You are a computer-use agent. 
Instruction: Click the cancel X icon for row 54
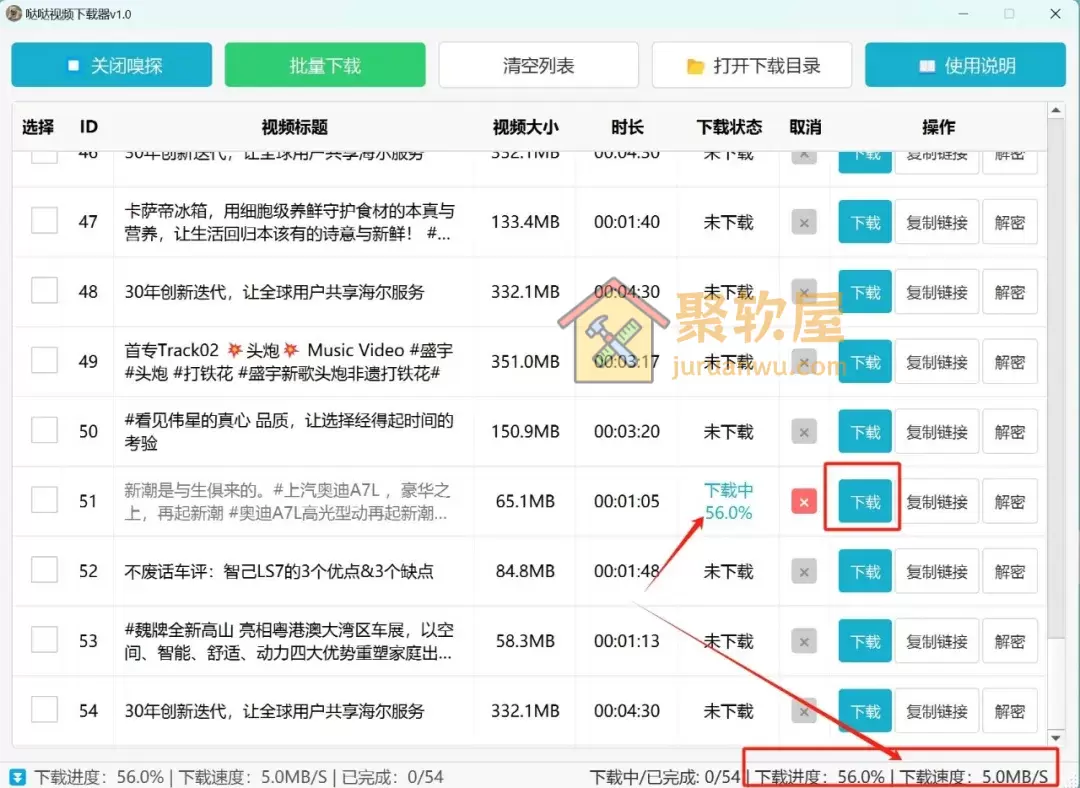(x=804, y=710)
